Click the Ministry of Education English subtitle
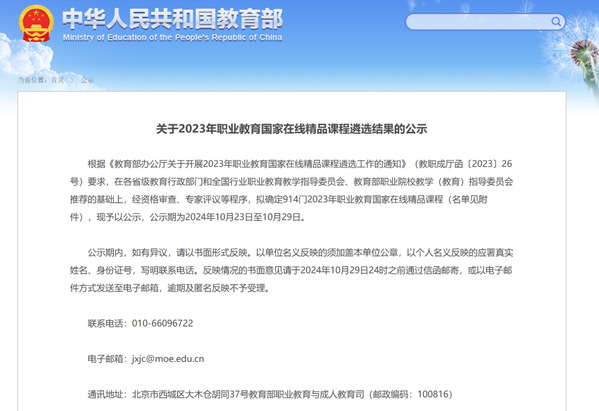This screenshot has height=411, width=599. click(173, 37)
